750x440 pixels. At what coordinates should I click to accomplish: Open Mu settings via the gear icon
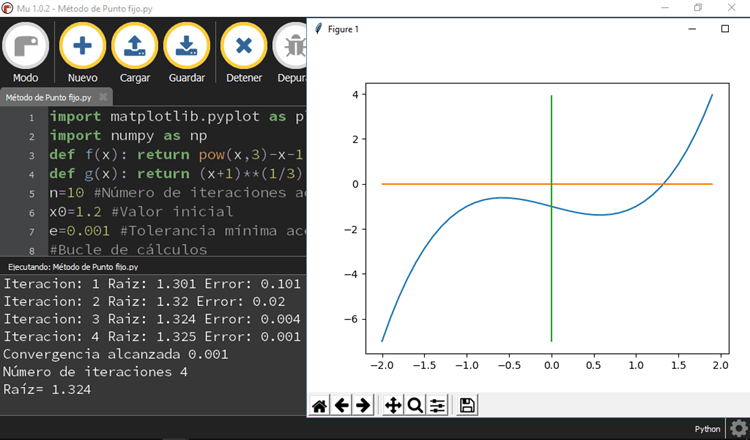(x=738, y=429)
